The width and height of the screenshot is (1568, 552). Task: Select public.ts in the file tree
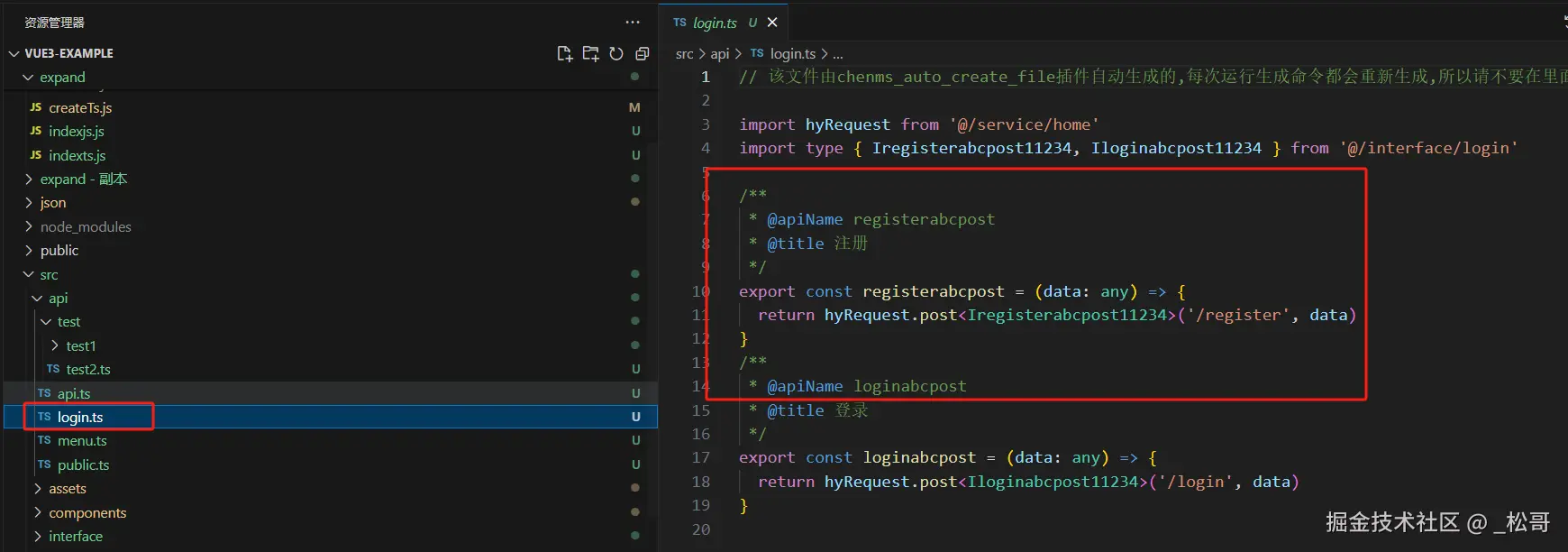[x=83, y=465]
